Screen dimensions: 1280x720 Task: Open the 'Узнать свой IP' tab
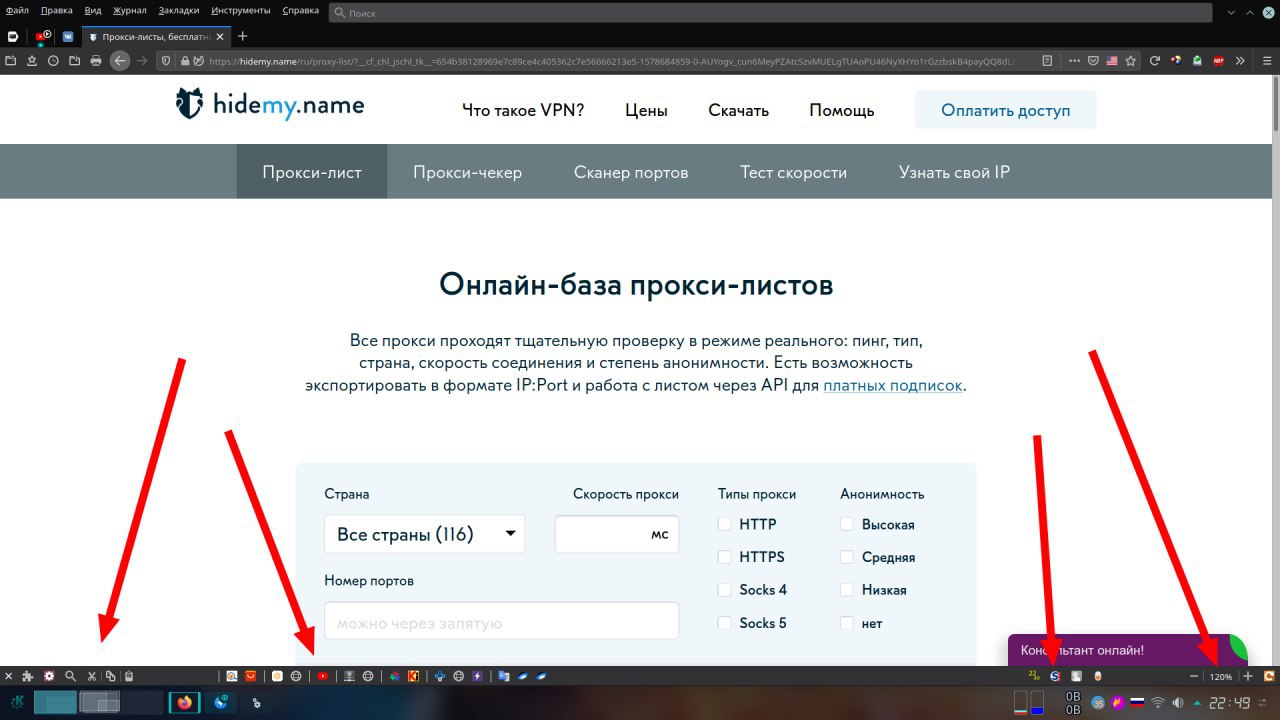coord(954,172)
